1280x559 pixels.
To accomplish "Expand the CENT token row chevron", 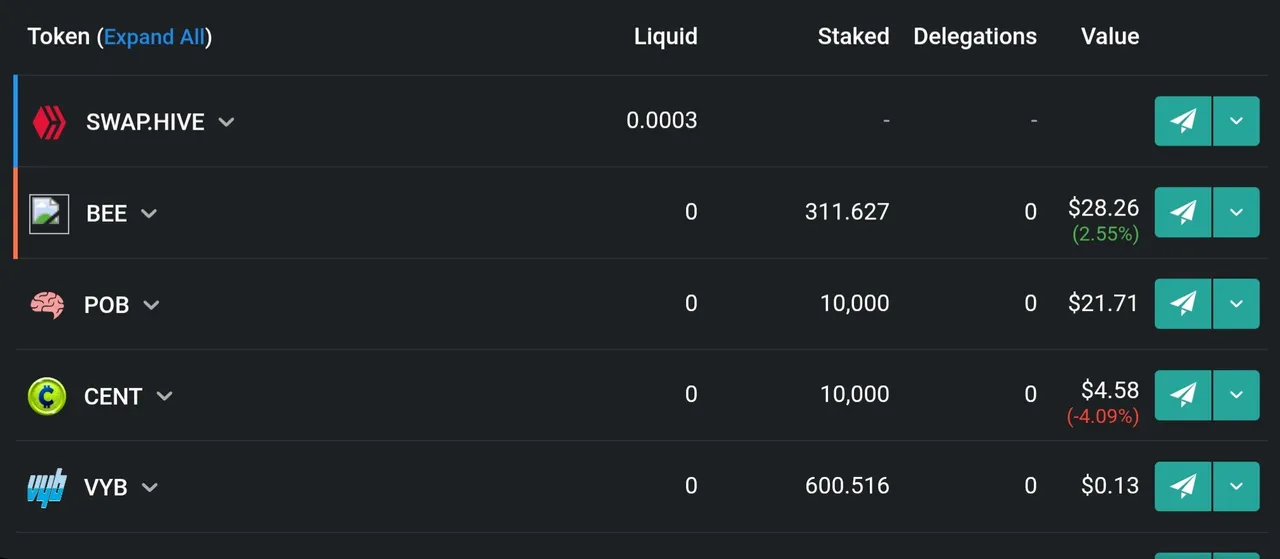I will (x=164, y=396).
